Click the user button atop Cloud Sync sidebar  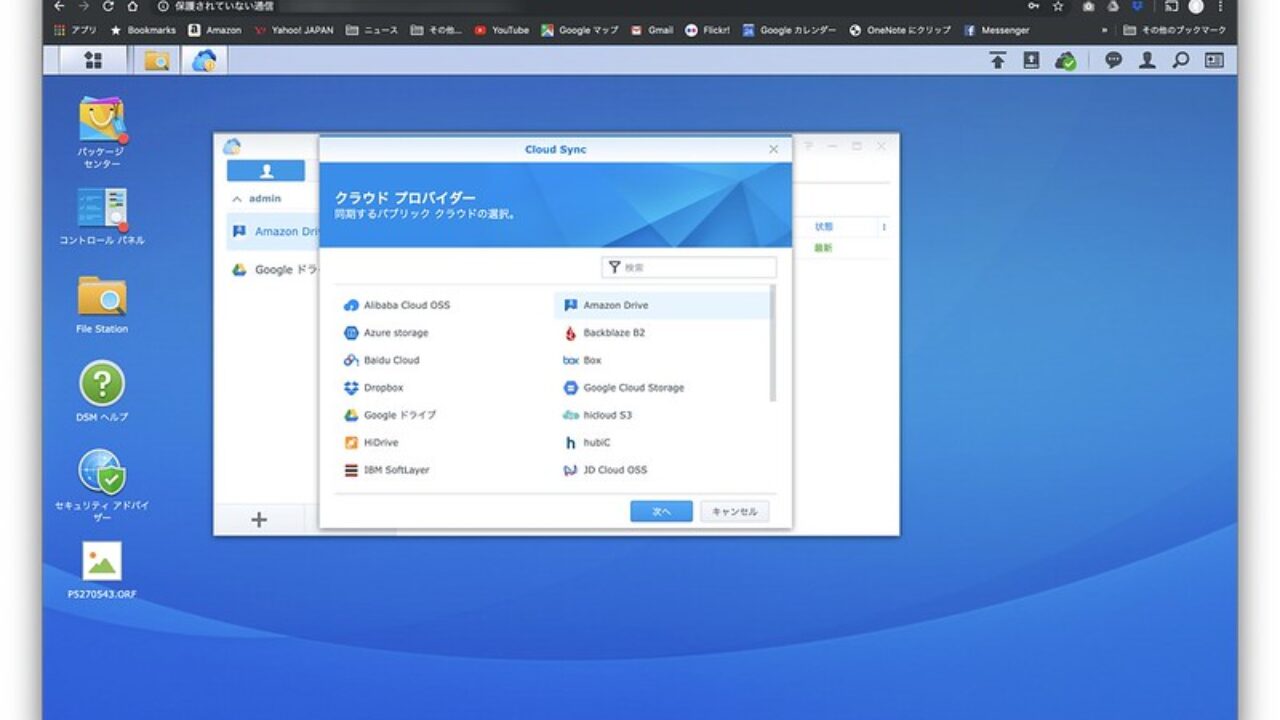(266, 171)
